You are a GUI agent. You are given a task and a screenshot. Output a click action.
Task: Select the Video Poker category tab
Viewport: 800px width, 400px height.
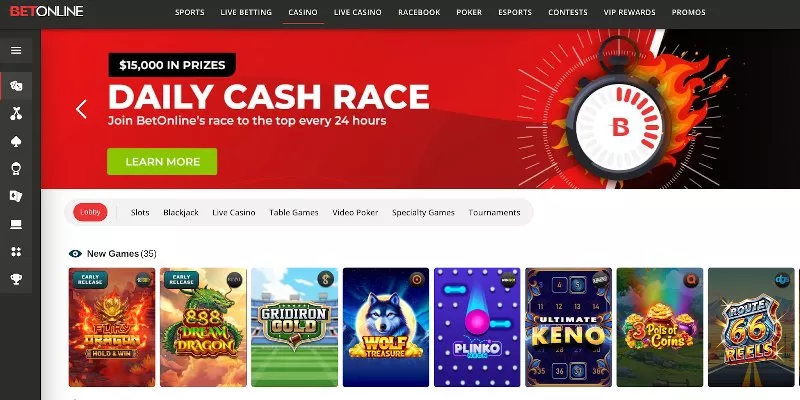(x=355, y=212)
